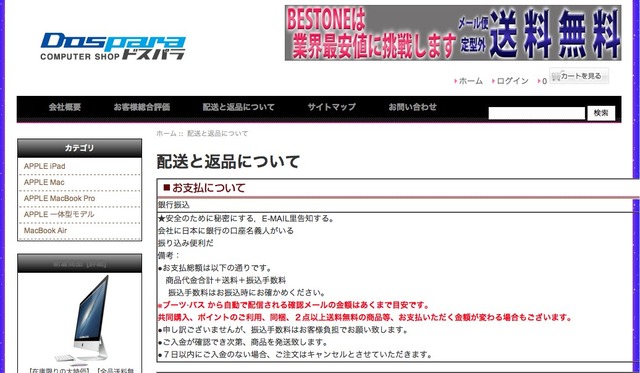
Task: Click the カテゴリ sidebar header
Action: tap(80, 148)
